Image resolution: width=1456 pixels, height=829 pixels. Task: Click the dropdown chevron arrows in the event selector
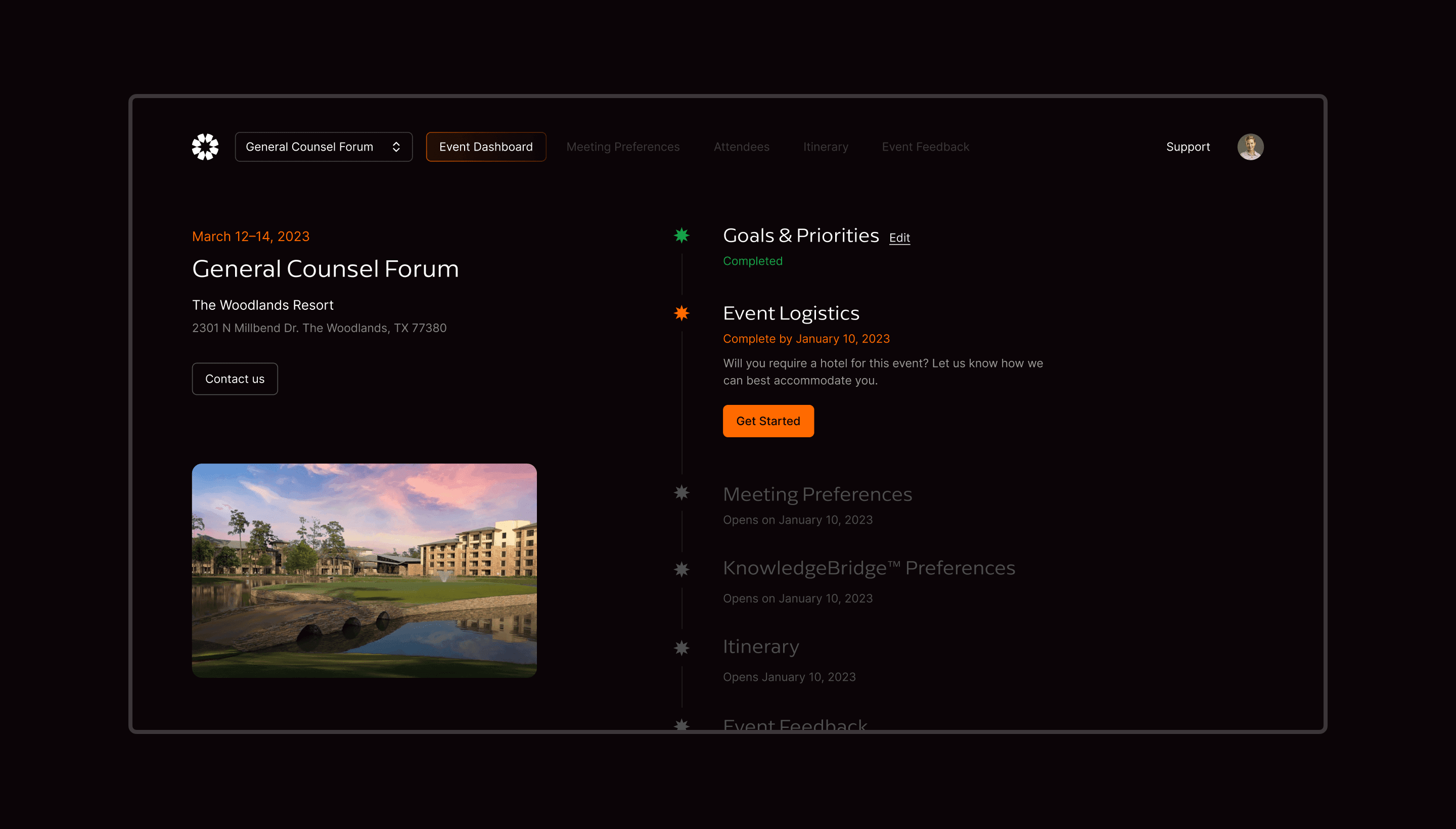click(x=396, y=147)
